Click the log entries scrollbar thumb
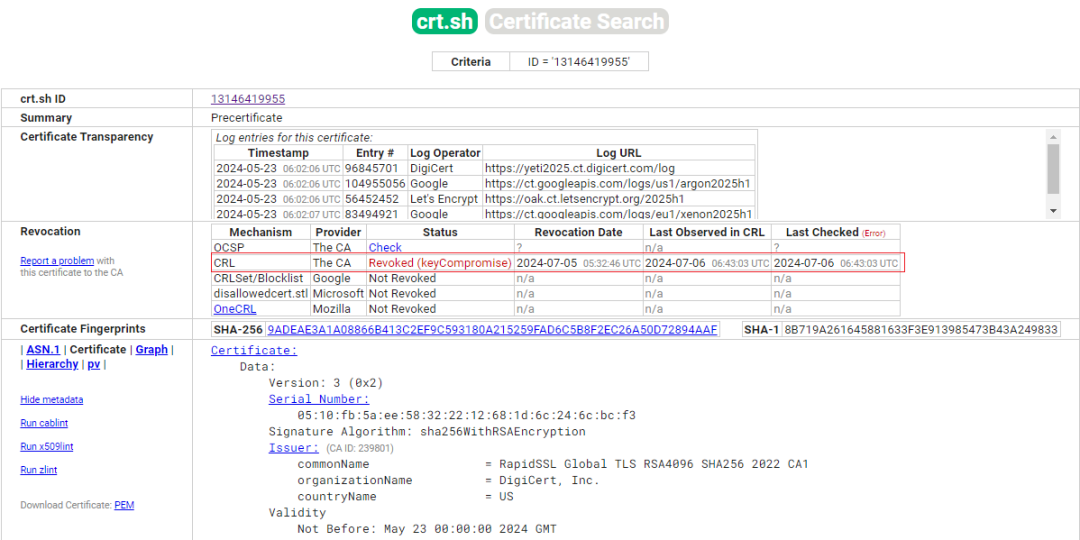 pos(1053,169)
